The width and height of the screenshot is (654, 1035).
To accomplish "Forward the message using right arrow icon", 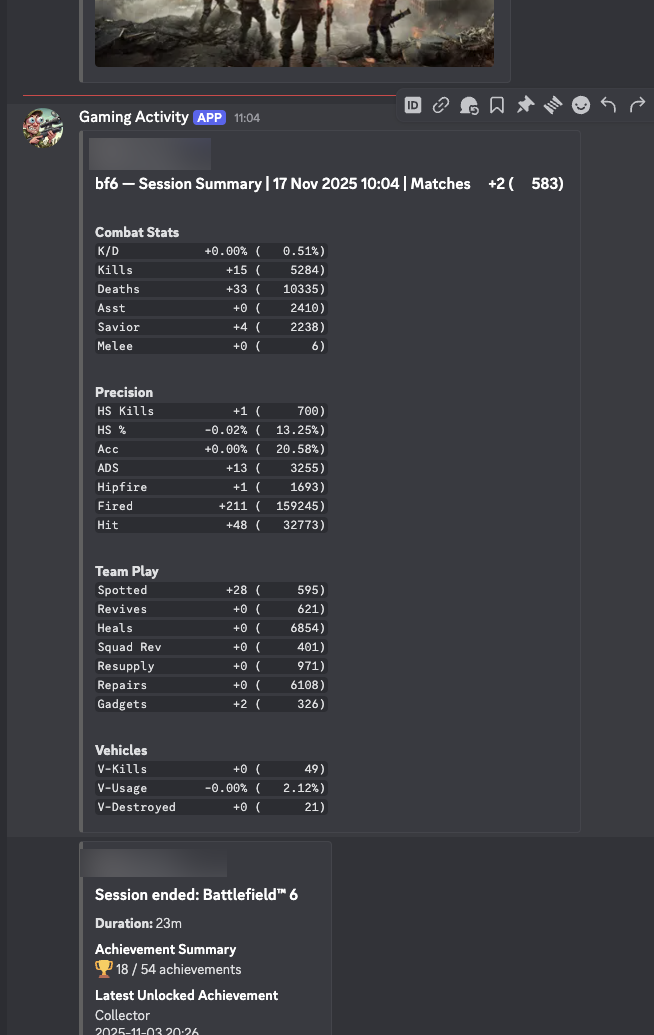I will (x=637, y=105).
